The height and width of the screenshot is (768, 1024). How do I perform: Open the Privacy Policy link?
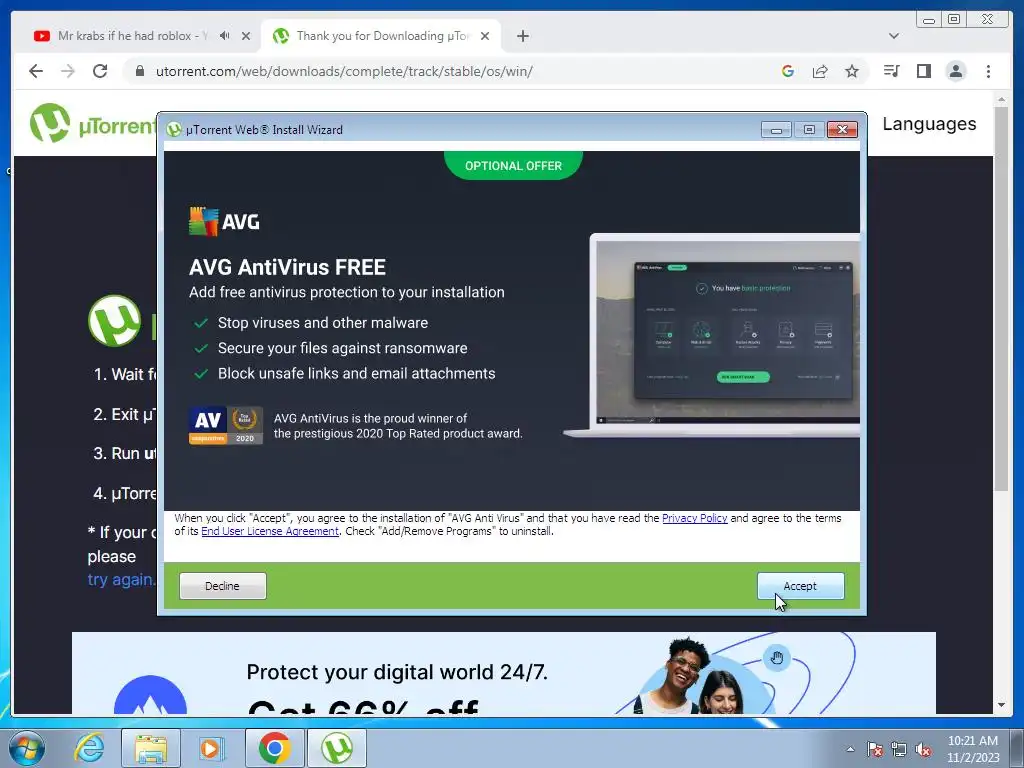[694, 518]
